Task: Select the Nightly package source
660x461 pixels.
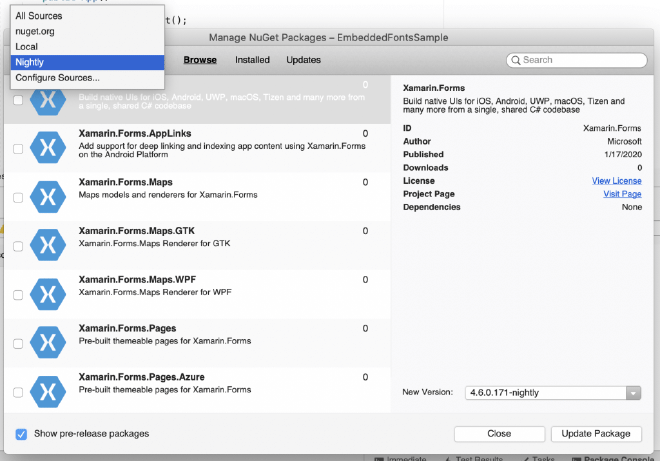Action: pos(87,62)
